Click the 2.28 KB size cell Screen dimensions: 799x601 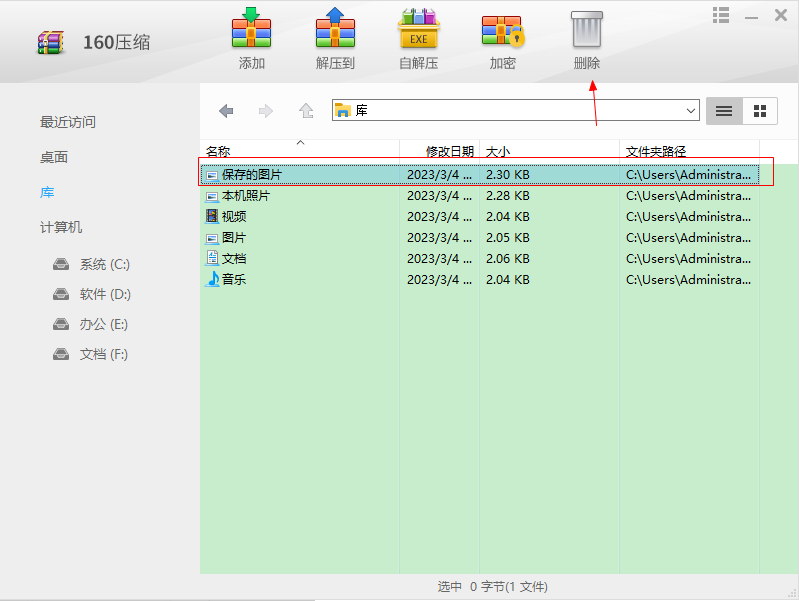(x=508, y=196)
